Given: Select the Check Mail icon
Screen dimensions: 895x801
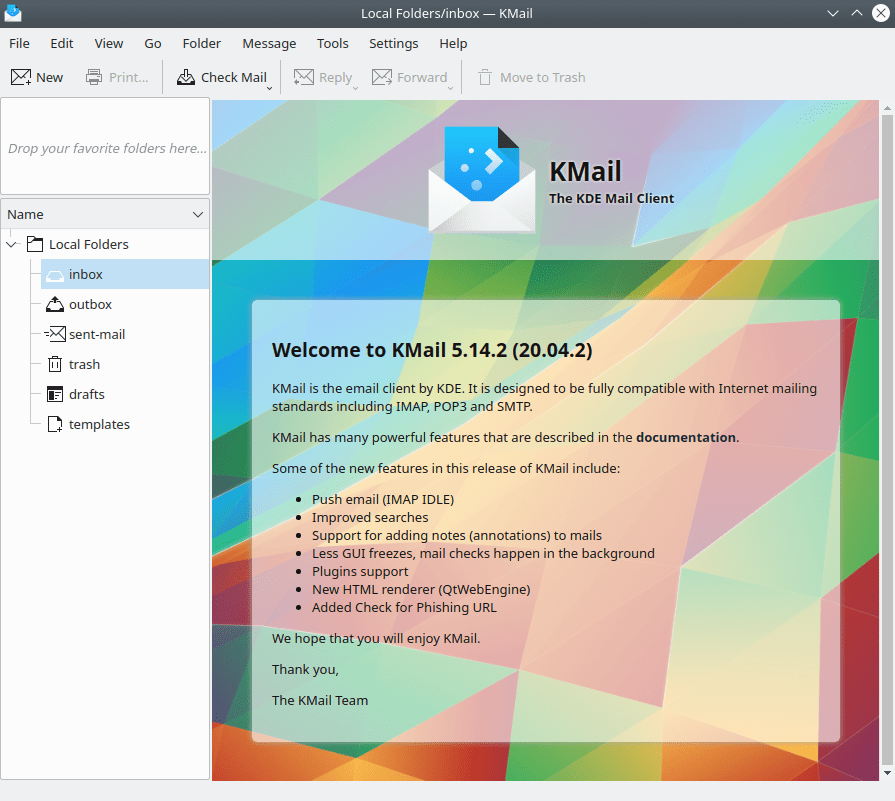Looking at the screenshot, I should point(187,76).
